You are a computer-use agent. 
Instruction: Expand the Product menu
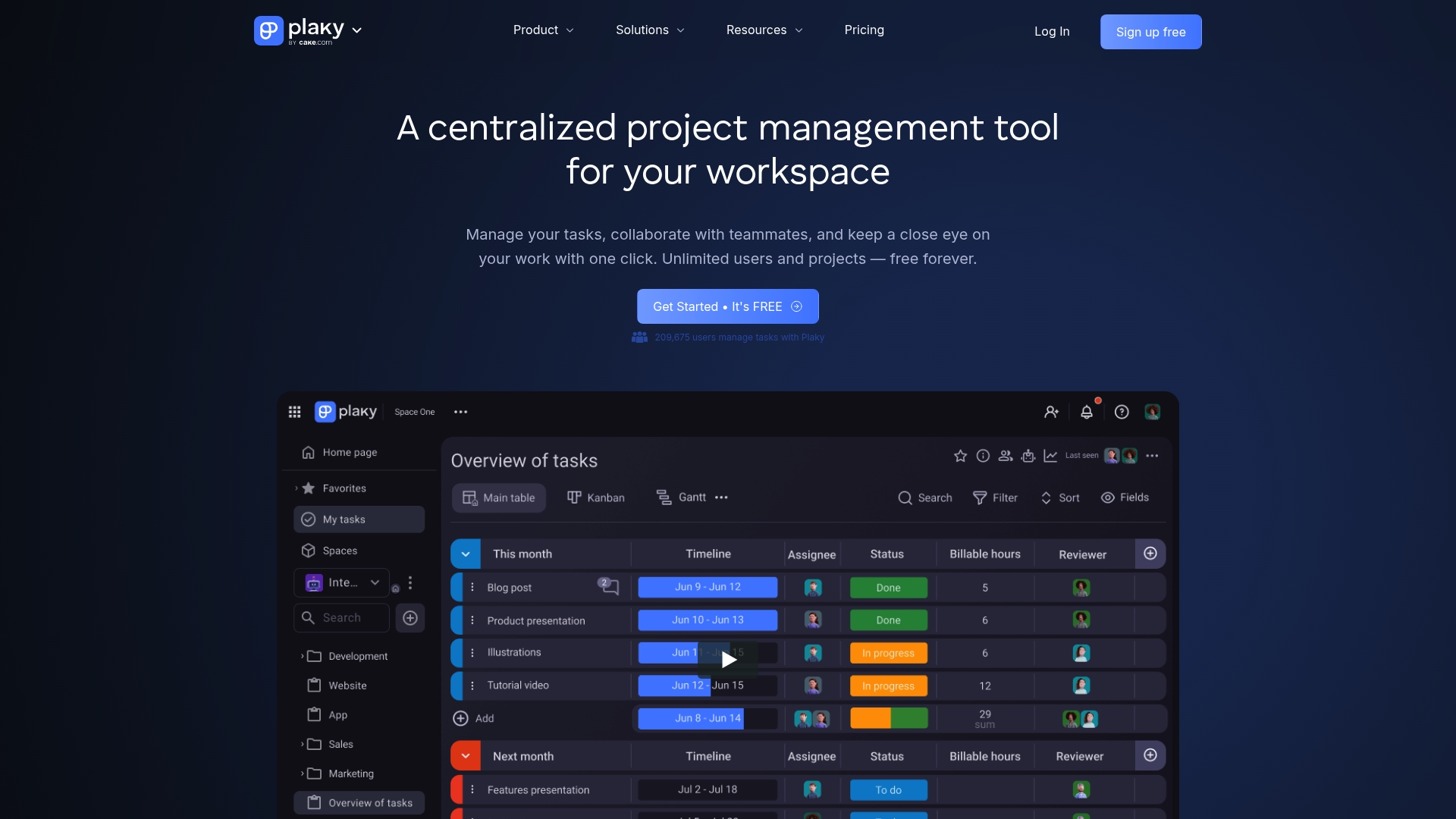click(544, 30)
